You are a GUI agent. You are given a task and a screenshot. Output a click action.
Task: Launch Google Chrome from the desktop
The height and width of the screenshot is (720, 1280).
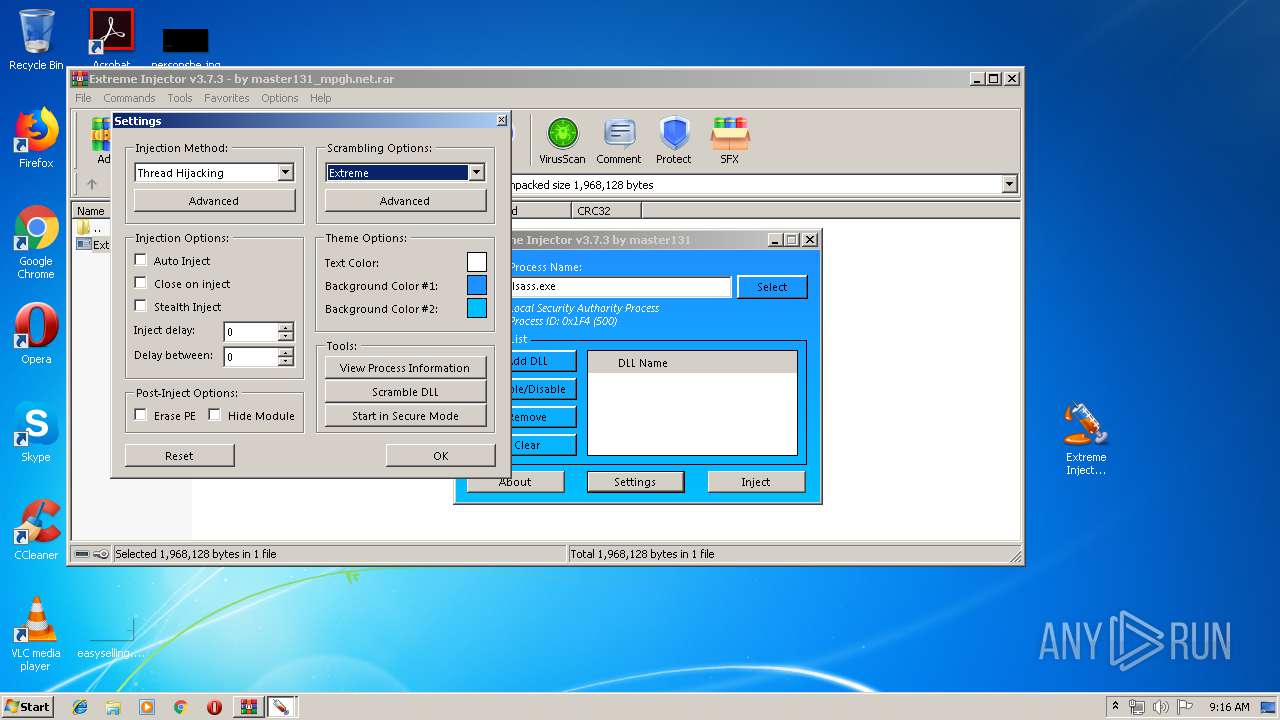click(x=36, y=243)
